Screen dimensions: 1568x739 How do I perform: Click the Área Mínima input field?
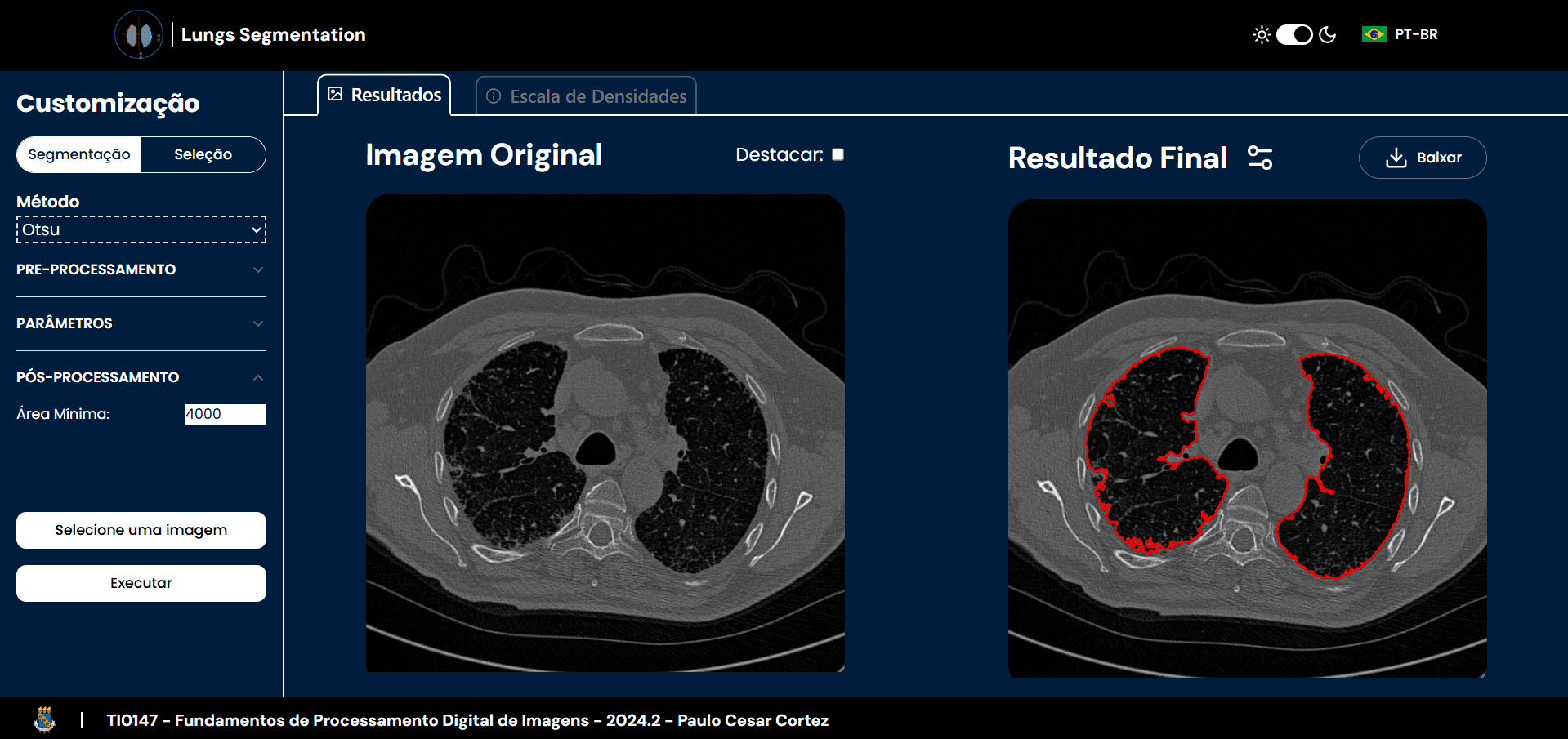pos(226,414)
